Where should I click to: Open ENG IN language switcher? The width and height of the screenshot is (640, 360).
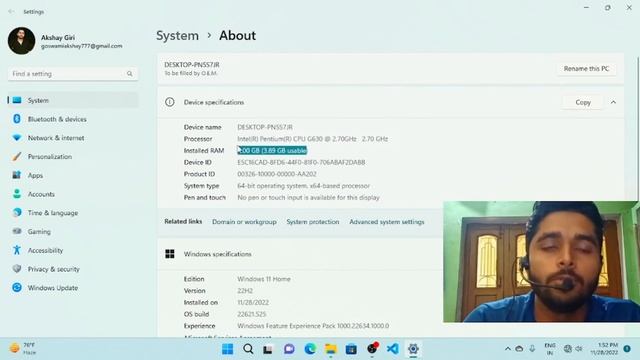click(550, 349)
